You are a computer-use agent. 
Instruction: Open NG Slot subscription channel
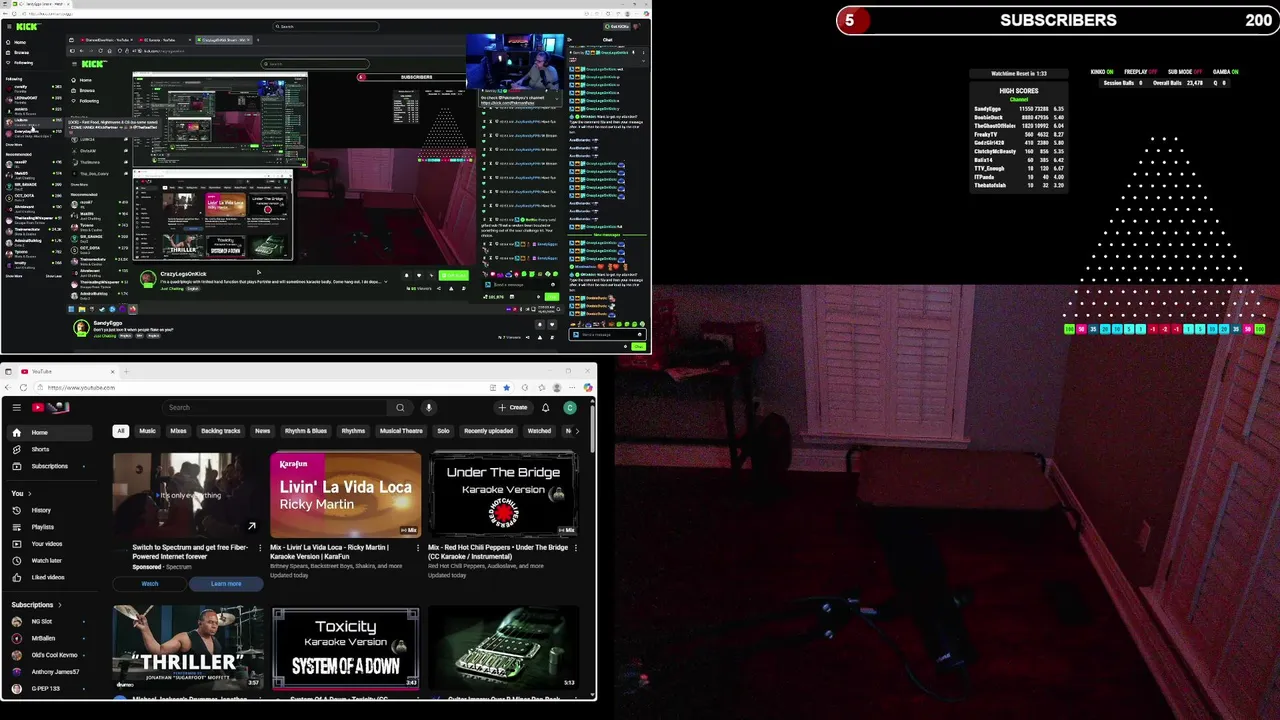point(42,621)
